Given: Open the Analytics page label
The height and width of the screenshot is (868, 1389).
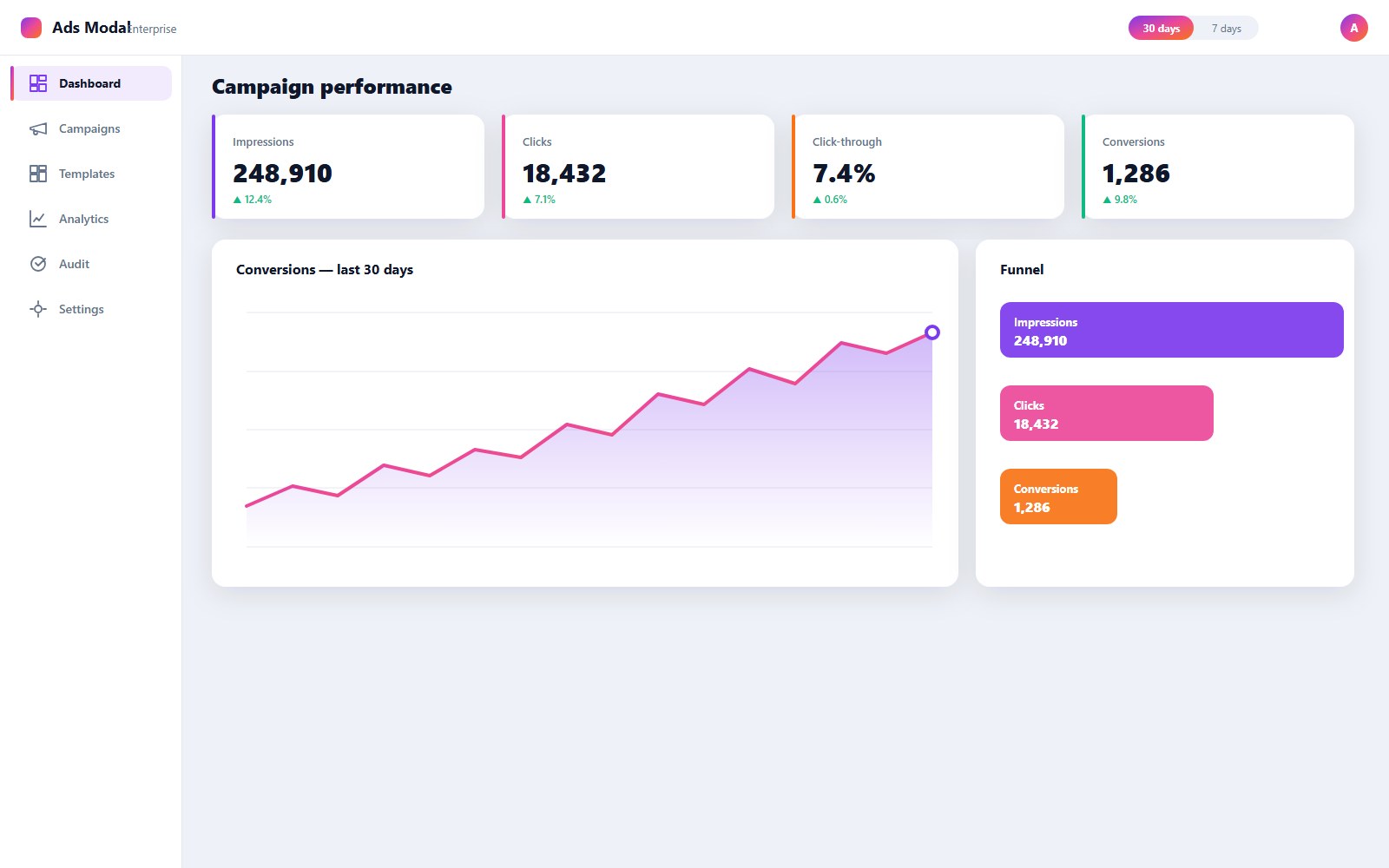Looking at the screenshot, I should pos(83,219).
